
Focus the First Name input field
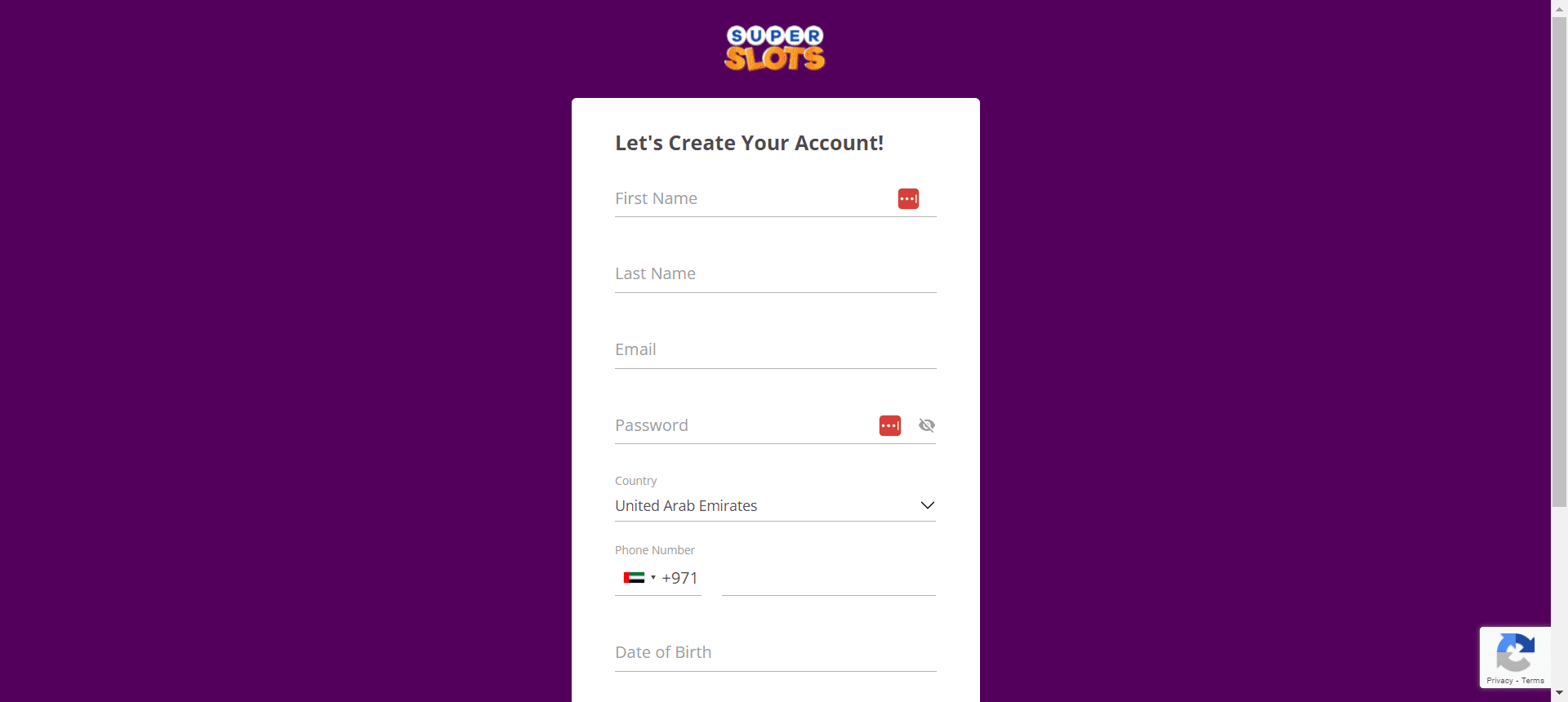pyautogui.click(x=775, y=198)
